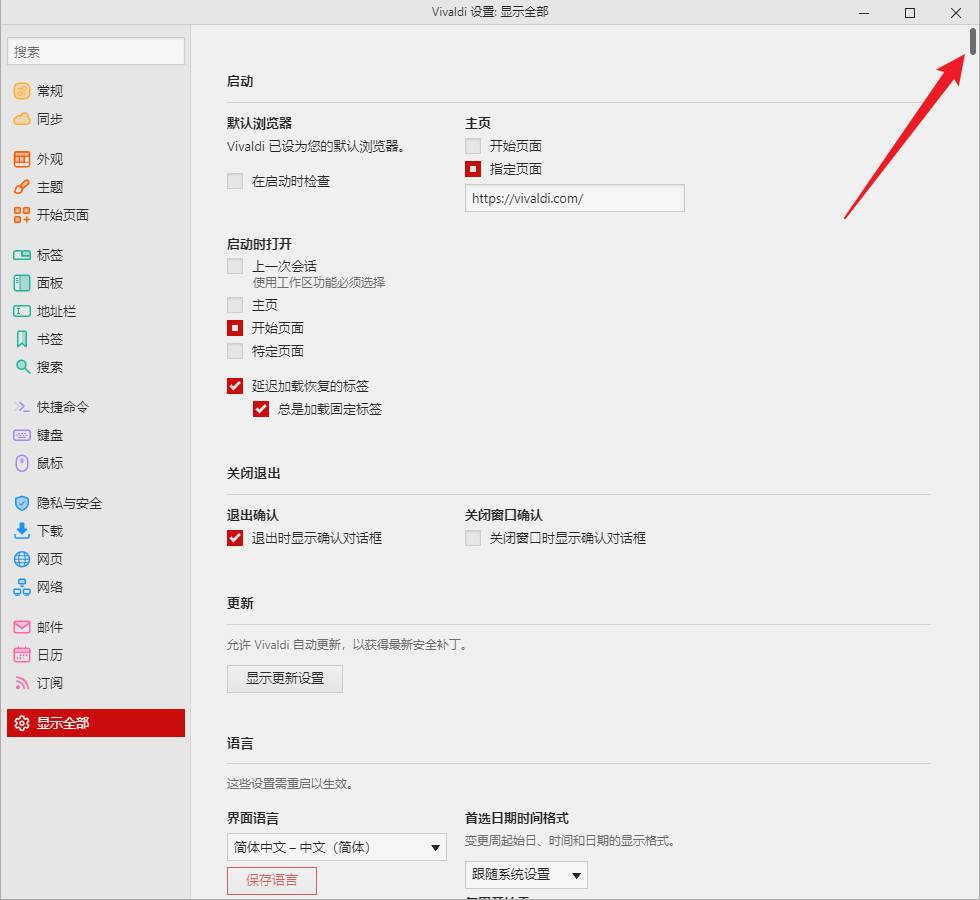
Task: Open 主题 brush icon
Action: (22, 187)
